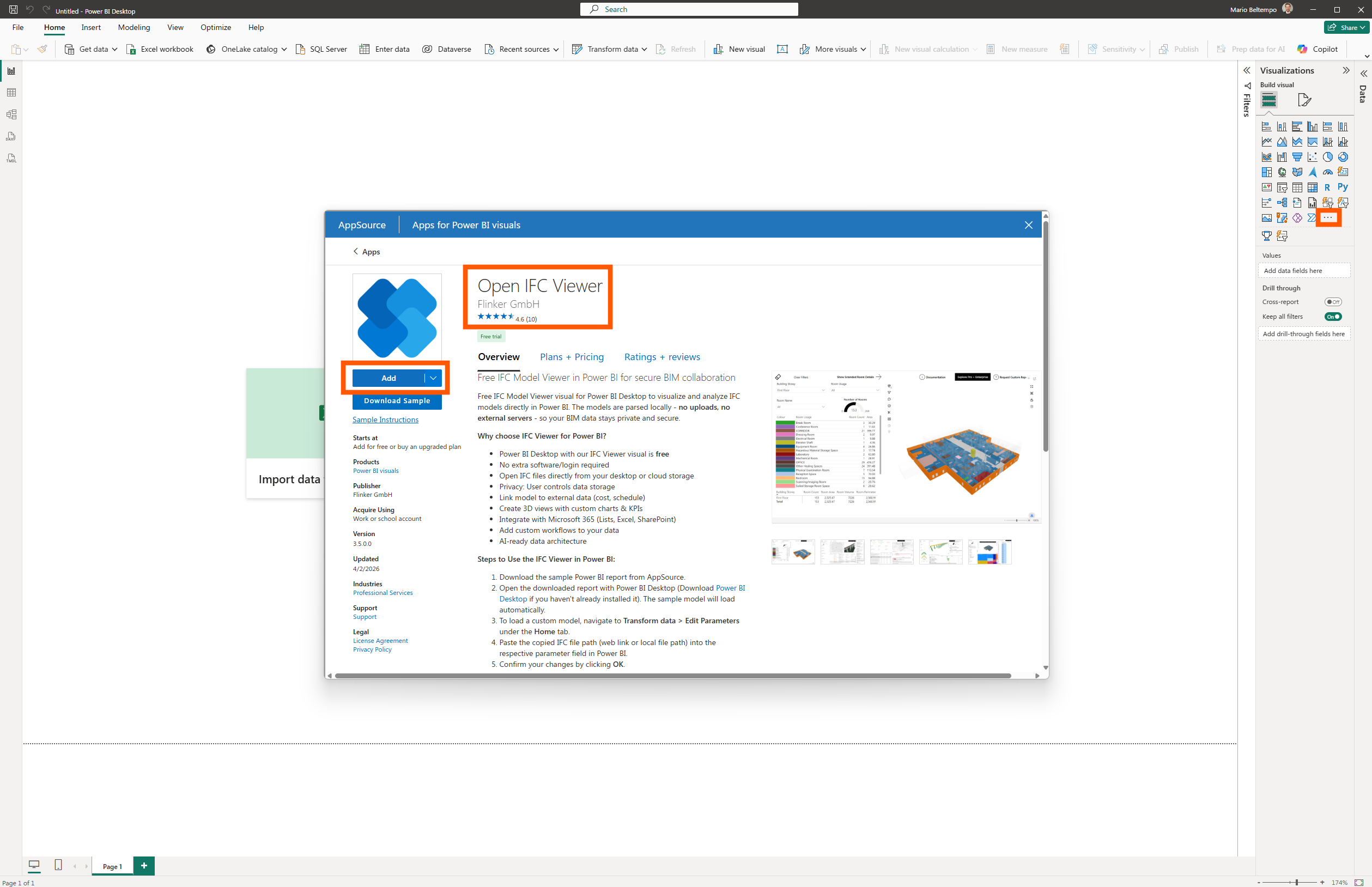Select the Treemap visual
1372x887 pixels.
click(1266, 172)
